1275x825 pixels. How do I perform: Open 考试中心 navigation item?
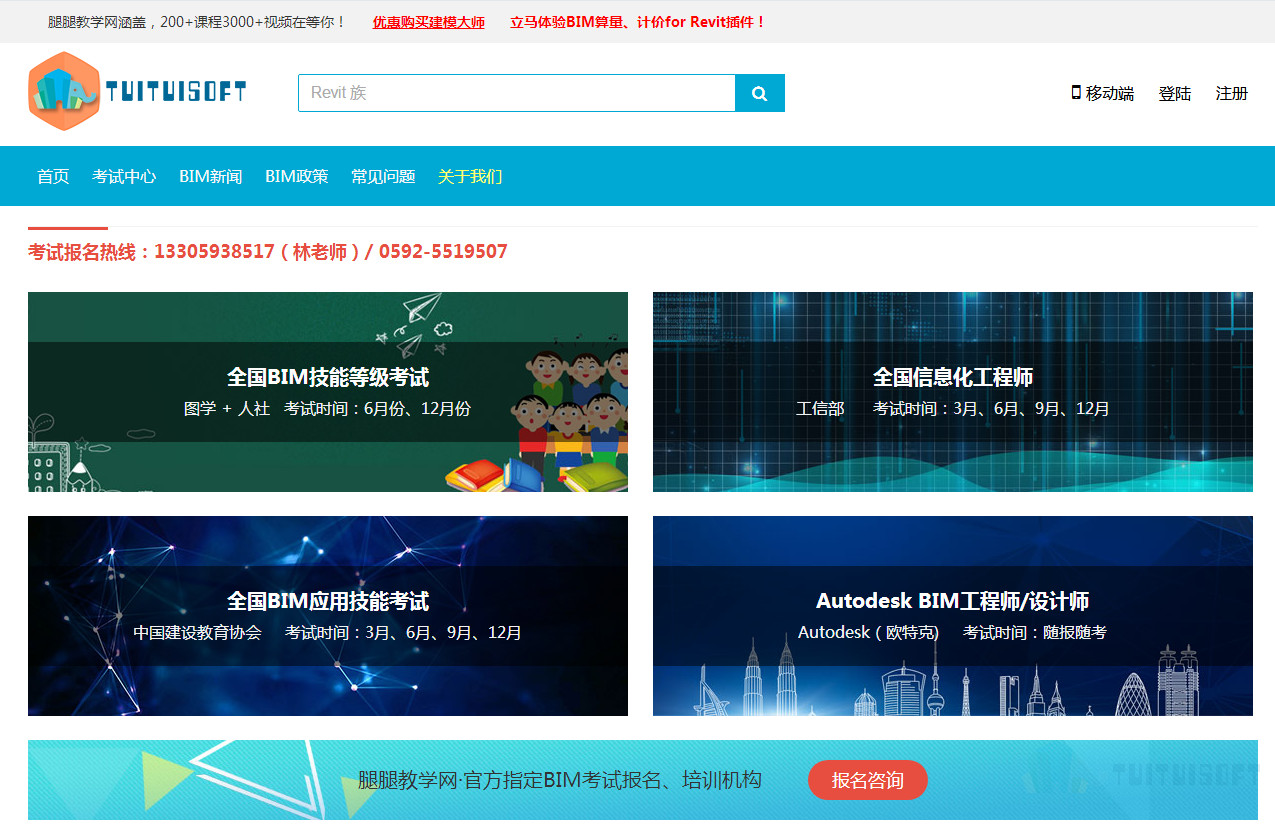(124, 176)
